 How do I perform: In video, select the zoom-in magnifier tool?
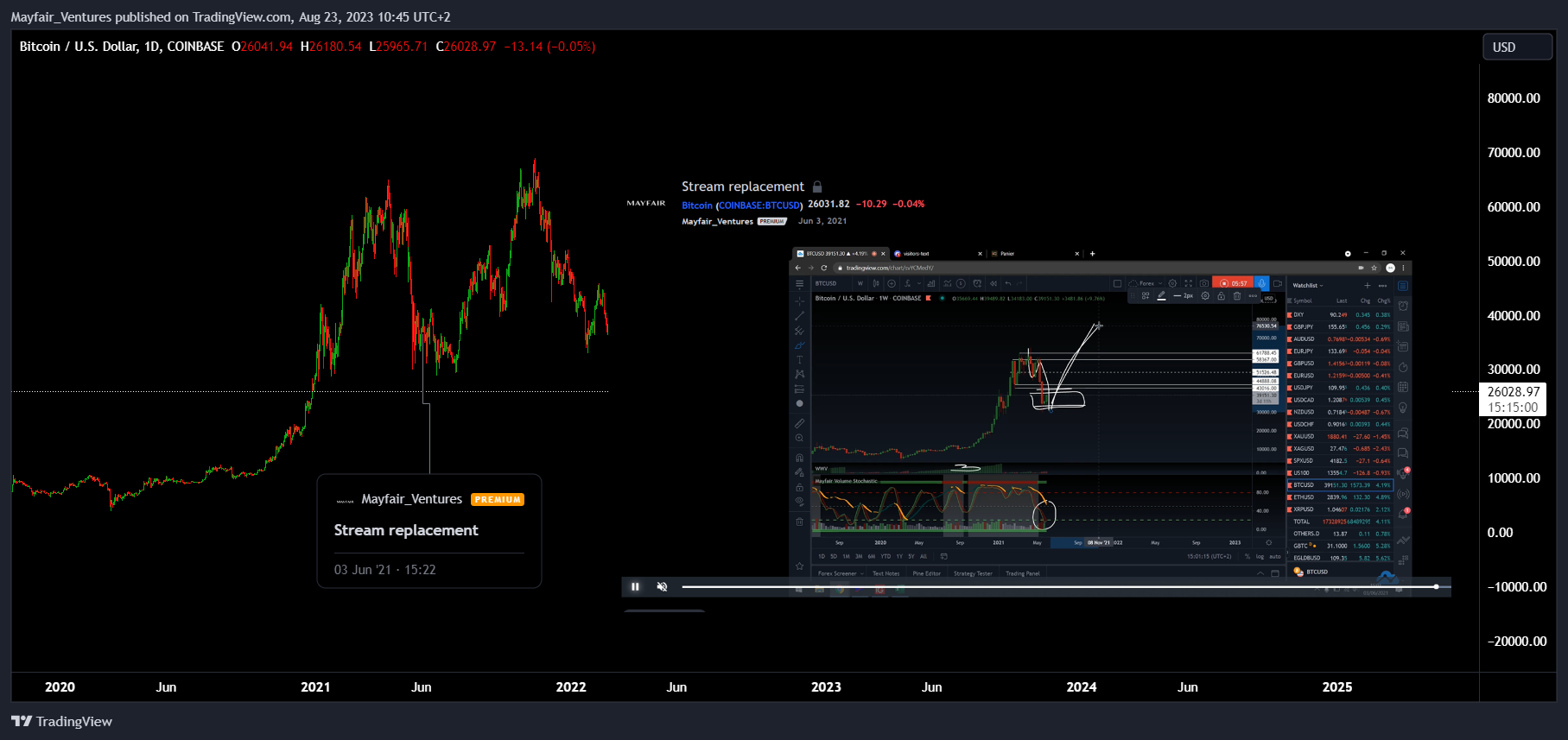click(x=799, y=438)
